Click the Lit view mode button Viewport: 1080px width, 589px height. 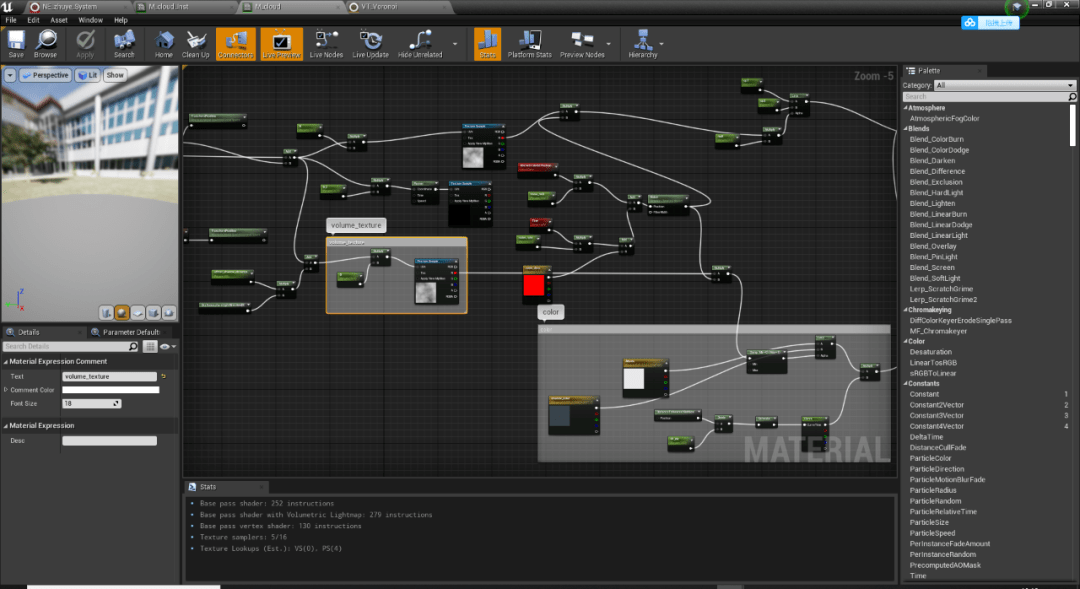87,75
